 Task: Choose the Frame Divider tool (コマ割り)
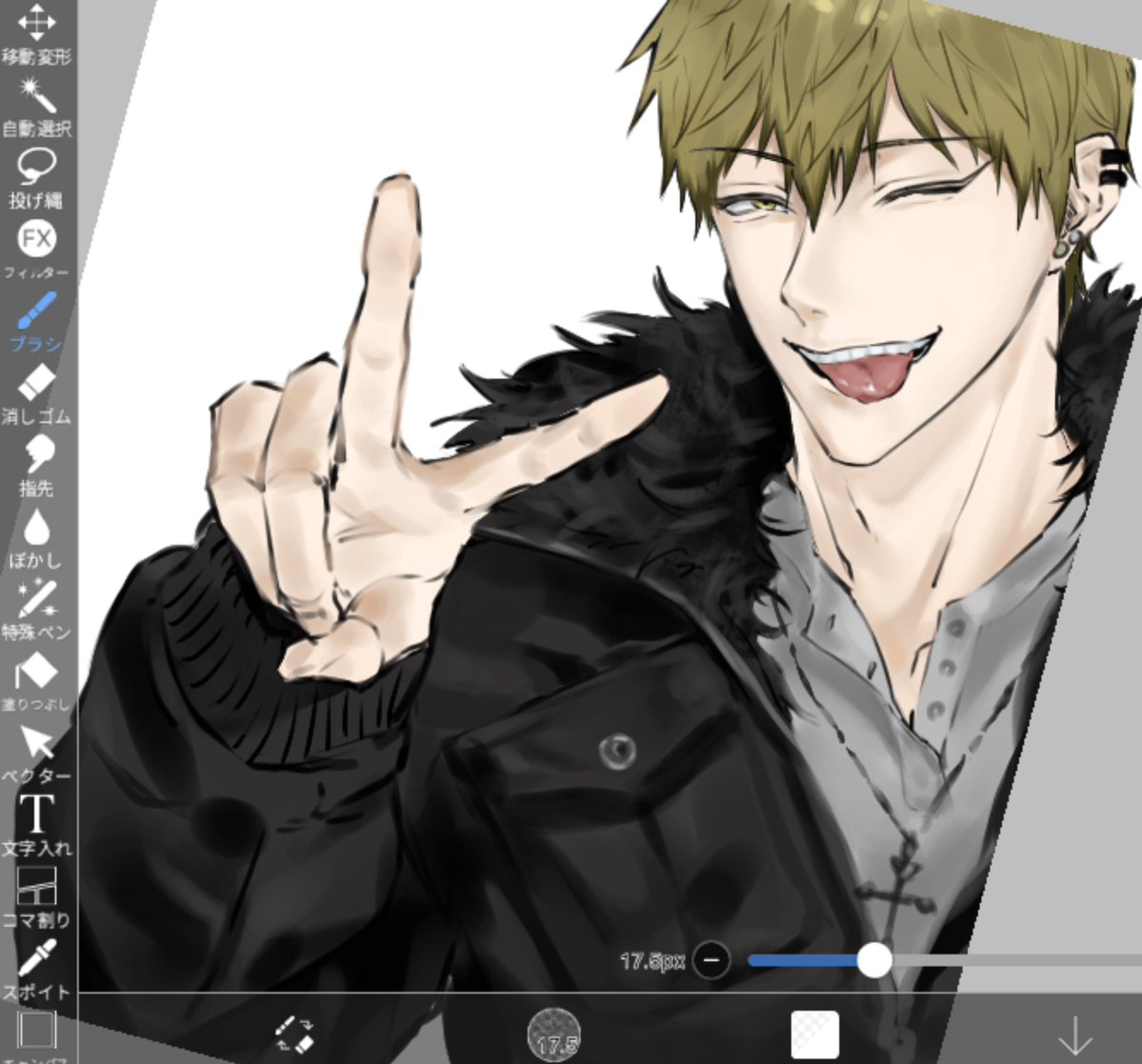36,898
